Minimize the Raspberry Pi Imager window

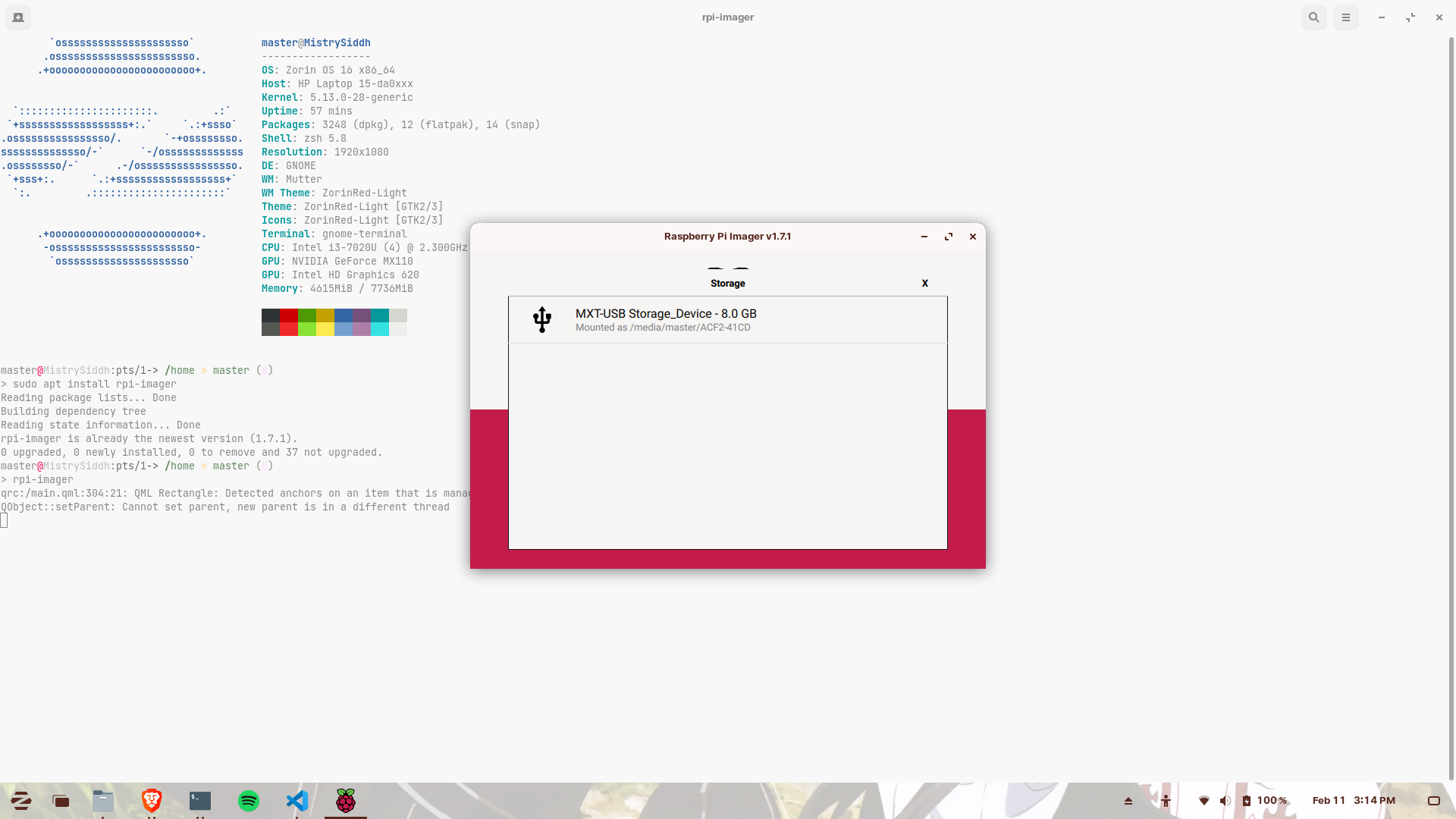[x=924, y=237]
